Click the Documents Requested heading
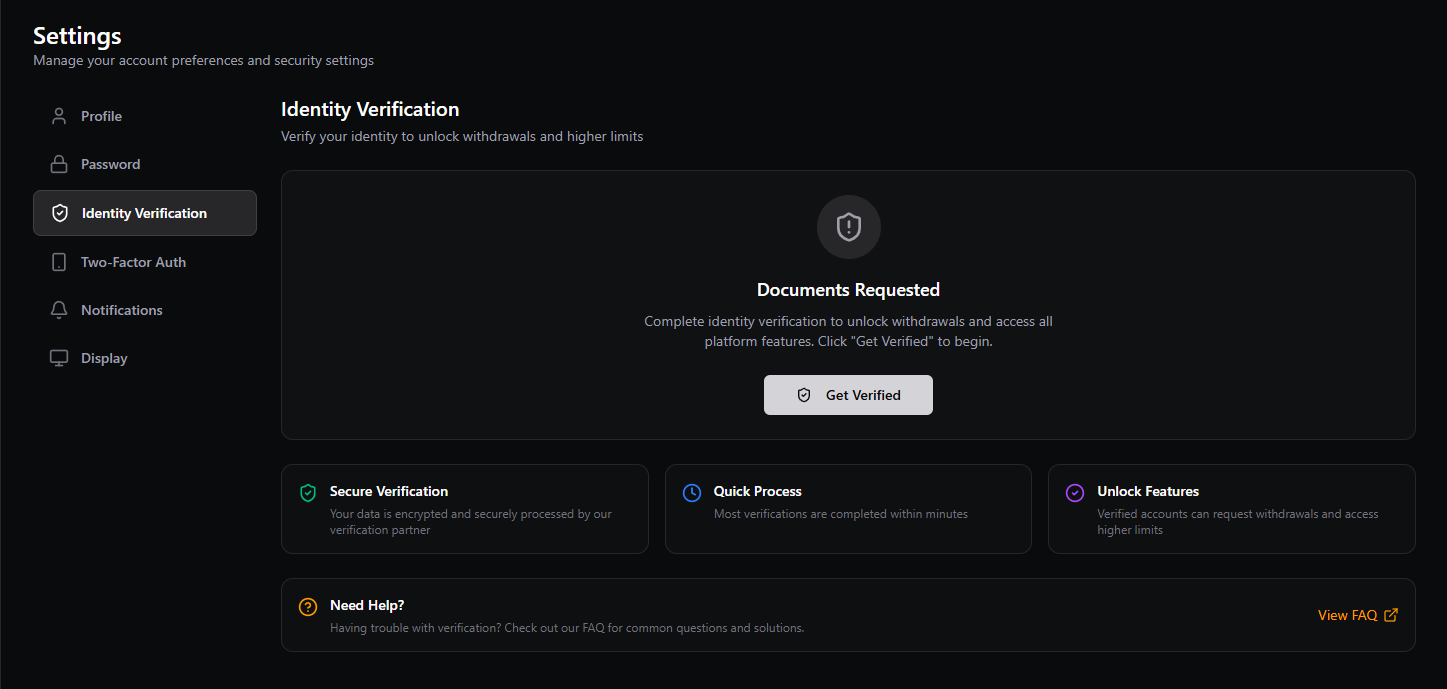The width and height of the screenshot is (1447, 689). (848, 290)
